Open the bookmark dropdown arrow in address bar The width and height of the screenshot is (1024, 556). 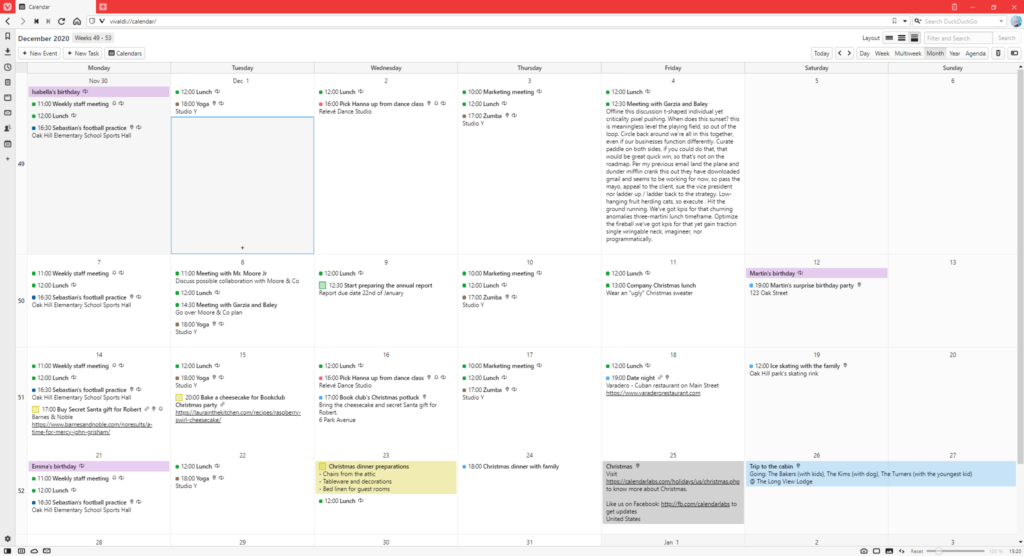coord(904,22)
